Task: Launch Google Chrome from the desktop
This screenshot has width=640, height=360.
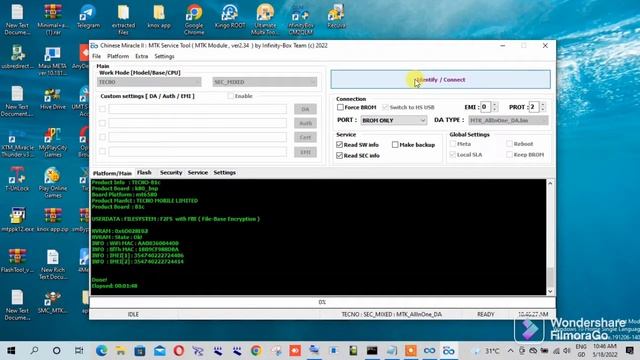Action: pyautogui.click(x=194, y=19)
